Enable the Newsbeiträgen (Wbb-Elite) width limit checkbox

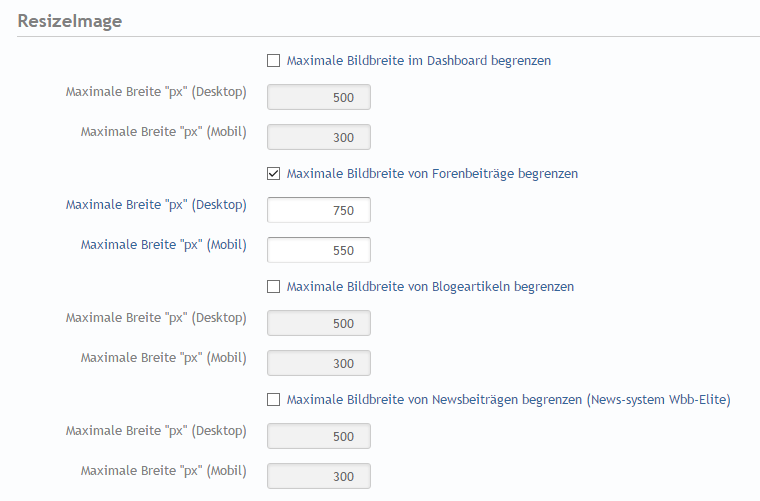point(274,400)
